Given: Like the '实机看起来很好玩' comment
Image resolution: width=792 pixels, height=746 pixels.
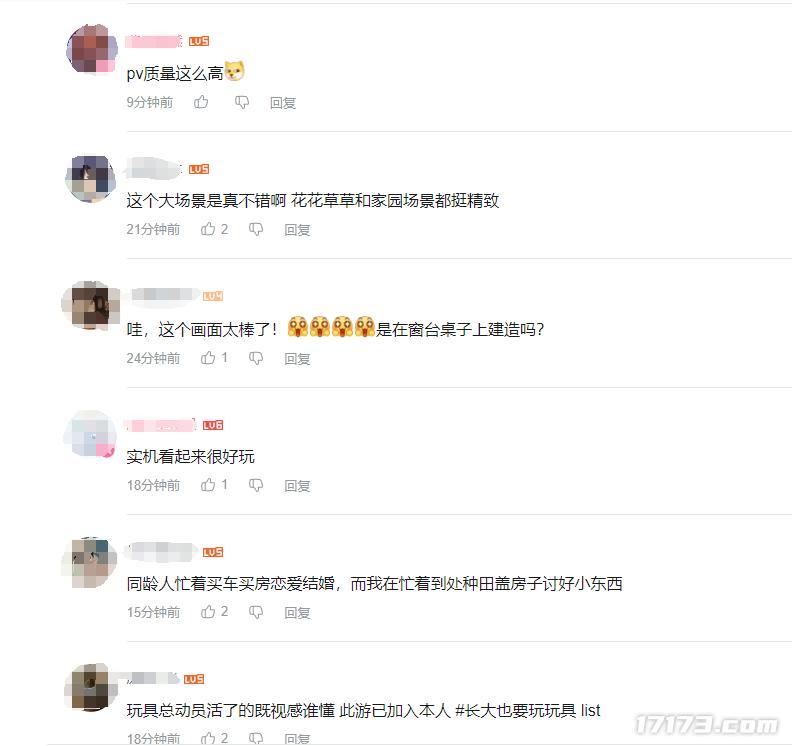Looking at the screenshot, I should pos(208,485).
